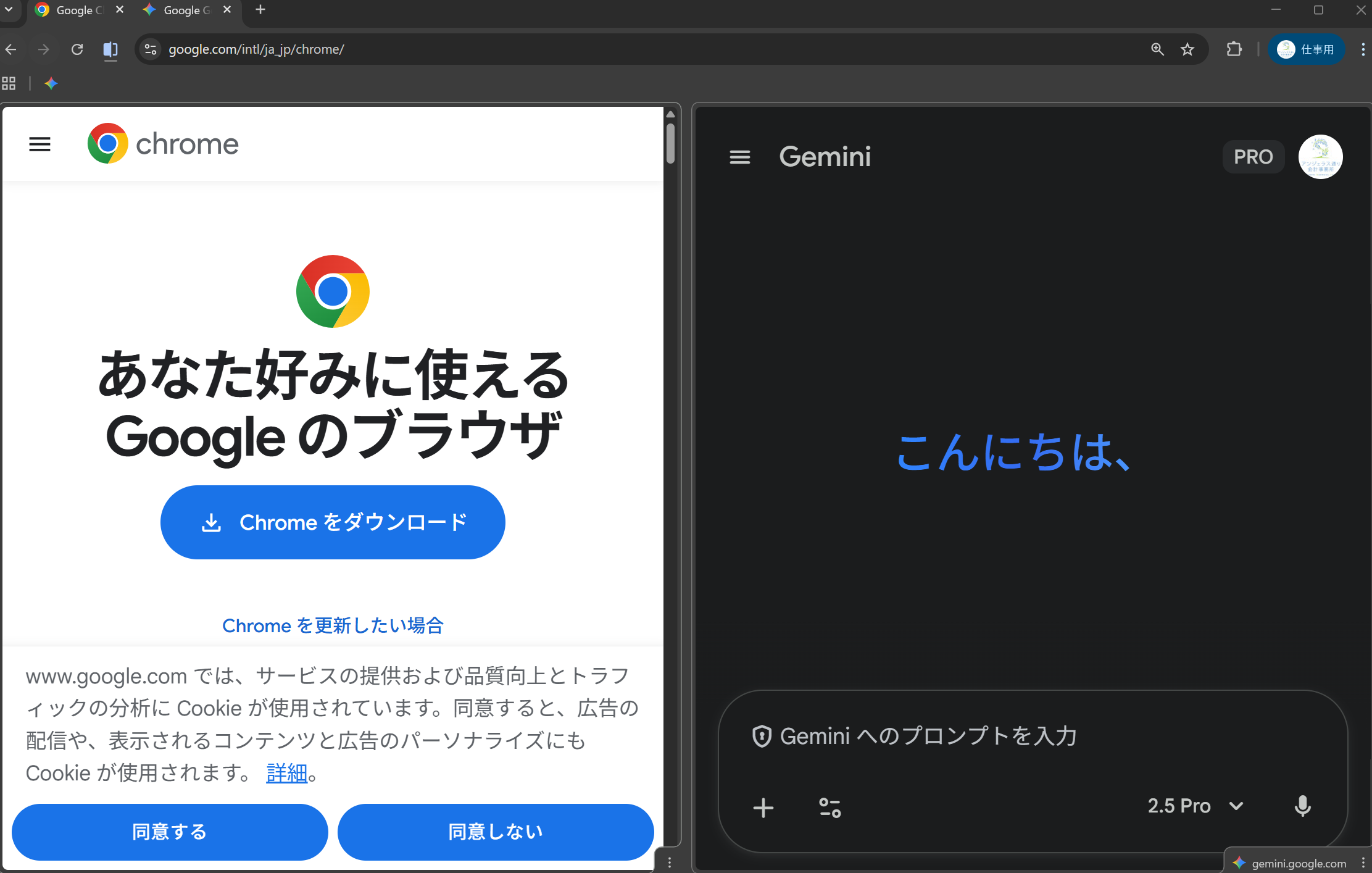Open Gemini tools settings sliders icon

829,808
